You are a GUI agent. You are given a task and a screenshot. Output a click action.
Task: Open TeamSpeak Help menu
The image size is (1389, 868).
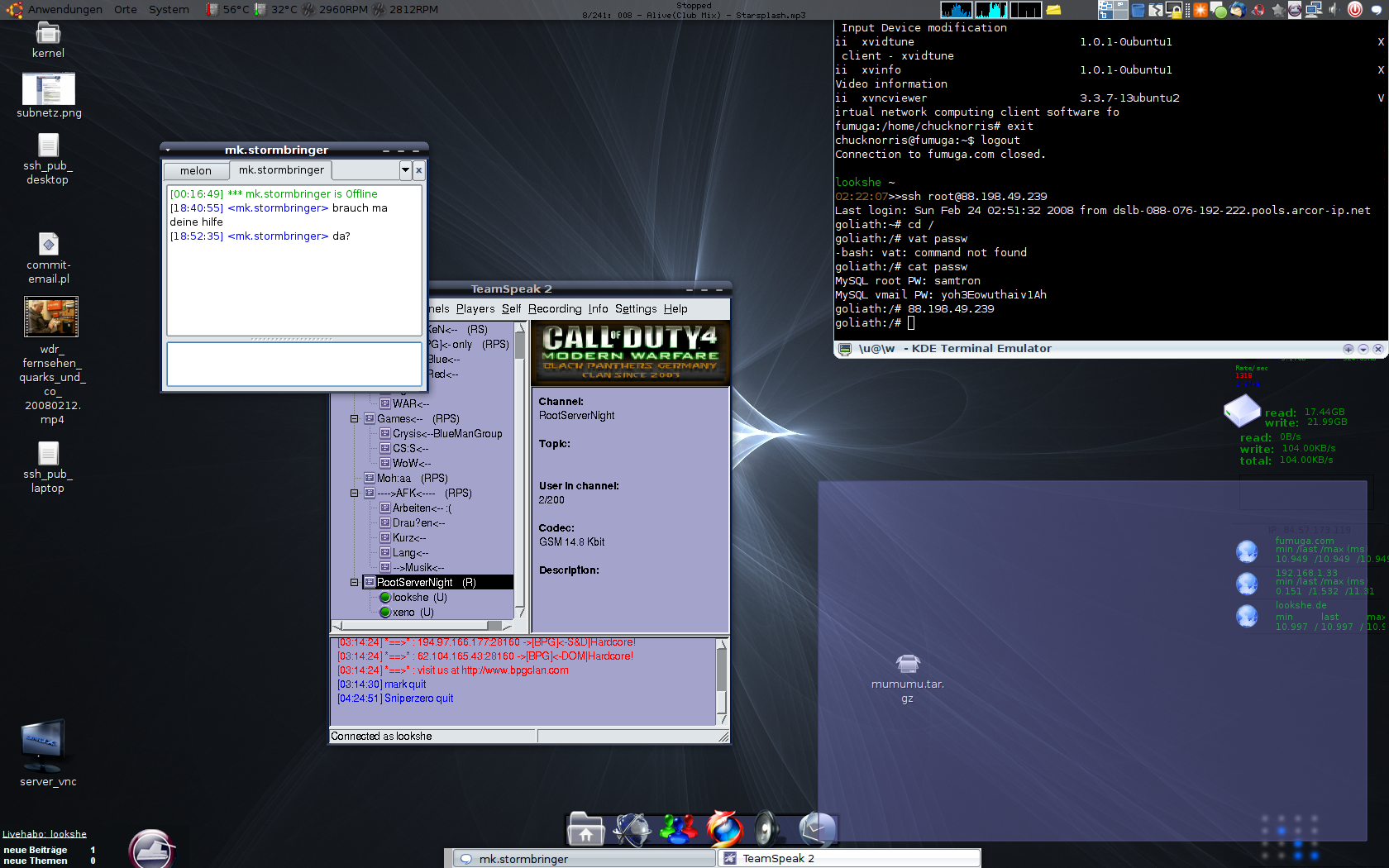675,309
